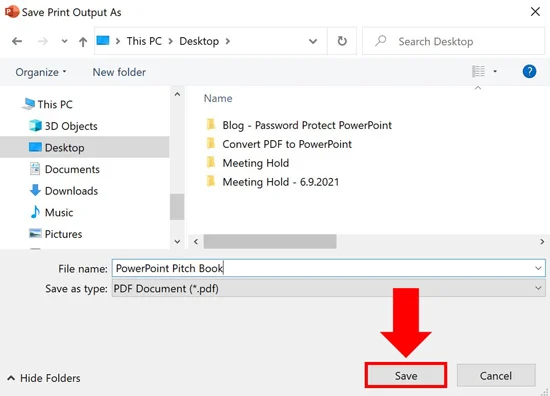Select the Convert PDF to PowerPoint folder
The image size is (550, 396).
click(x=287, y=144)
